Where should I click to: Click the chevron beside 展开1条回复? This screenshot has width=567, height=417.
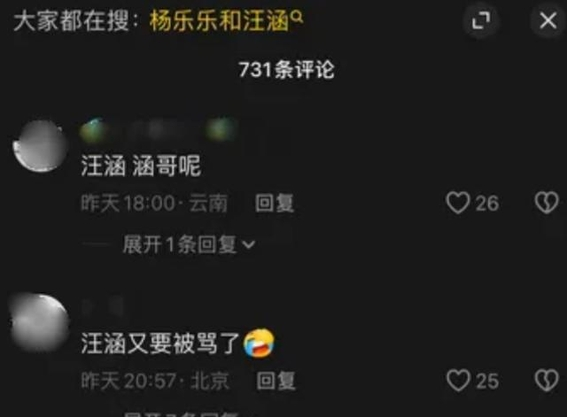point(249,246)
